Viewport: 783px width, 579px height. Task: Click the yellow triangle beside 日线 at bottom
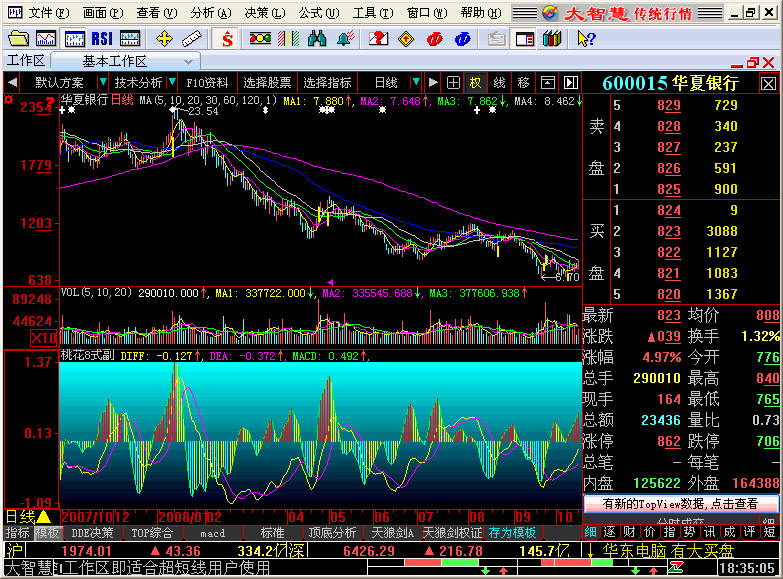(43, 517)
